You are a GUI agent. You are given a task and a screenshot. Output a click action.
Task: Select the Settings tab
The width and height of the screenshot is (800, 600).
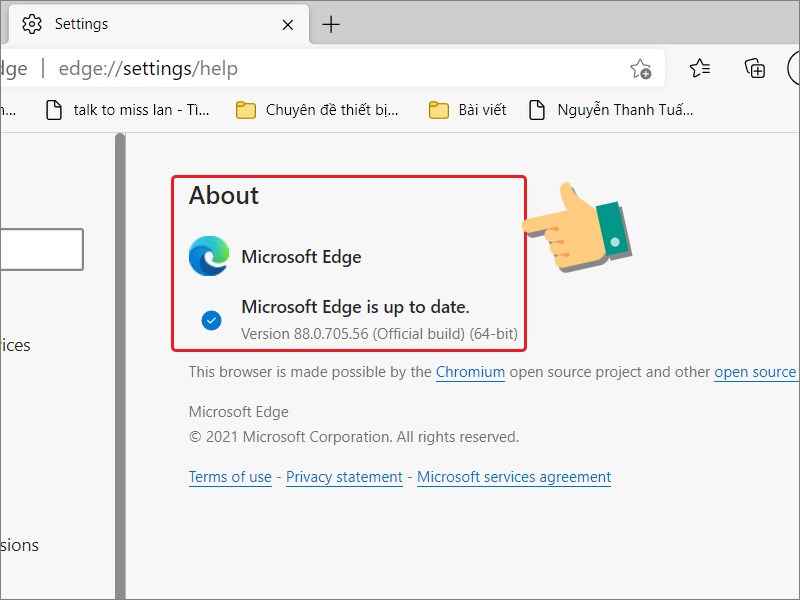158,24
